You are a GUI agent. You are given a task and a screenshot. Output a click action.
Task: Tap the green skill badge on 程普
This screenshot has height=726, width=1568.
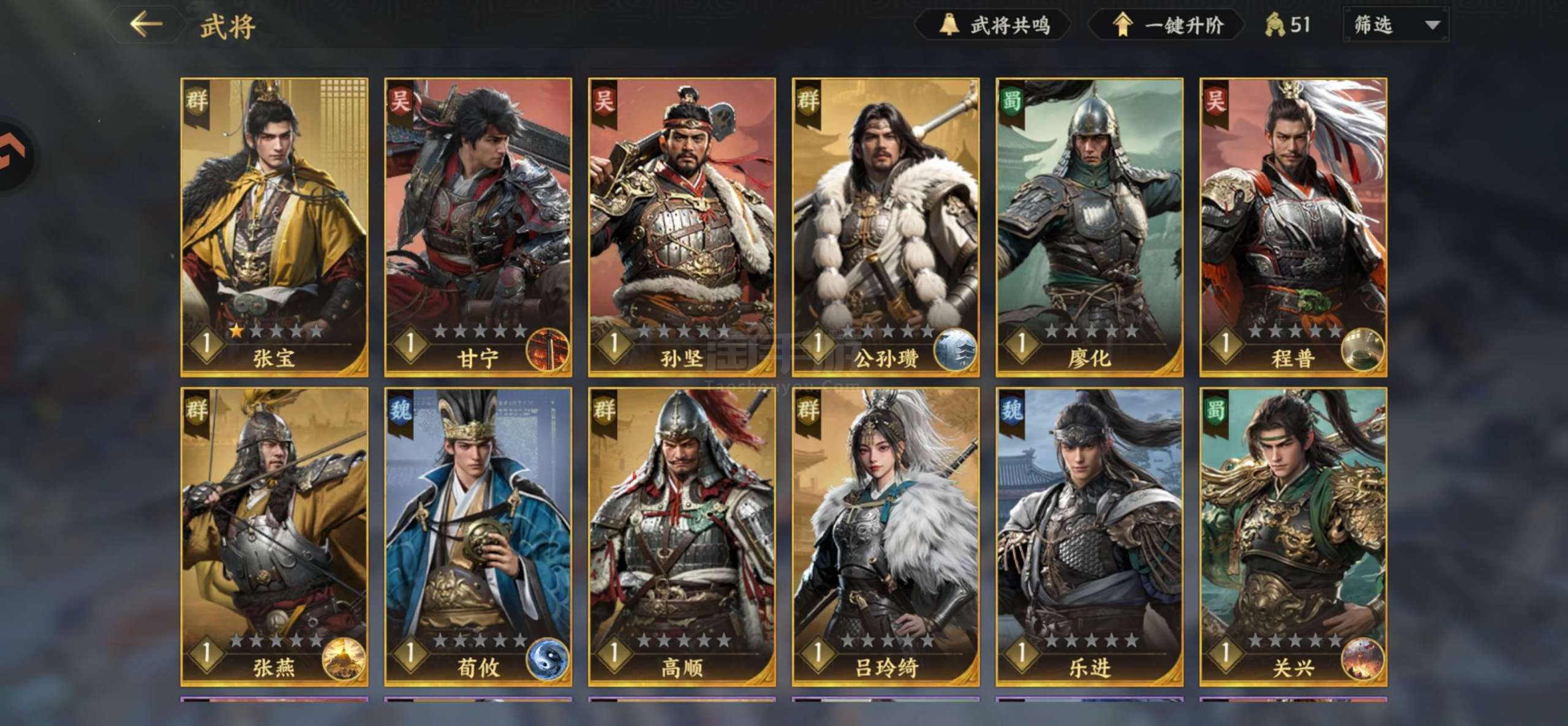pyautogui.click(x=1363, y=350)
